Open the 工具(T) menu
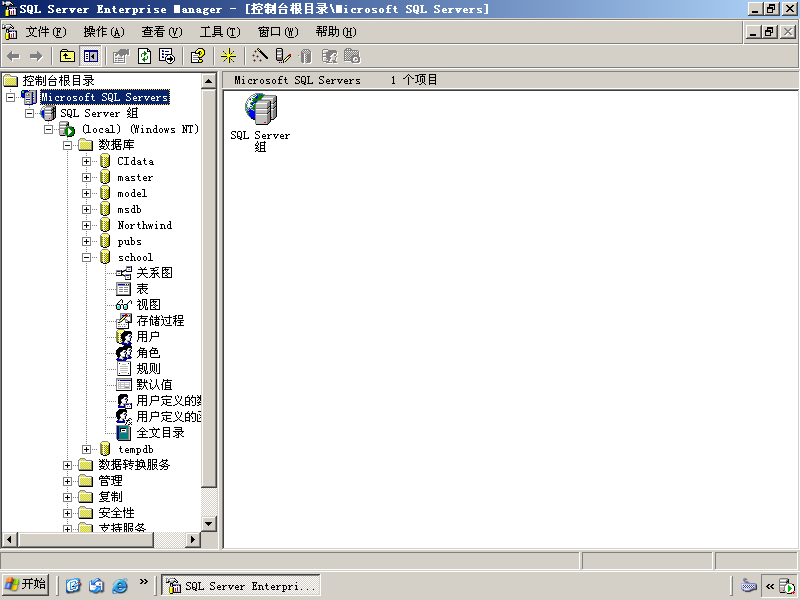The height and width of the screenshot is (600, 800). [220, 32]
